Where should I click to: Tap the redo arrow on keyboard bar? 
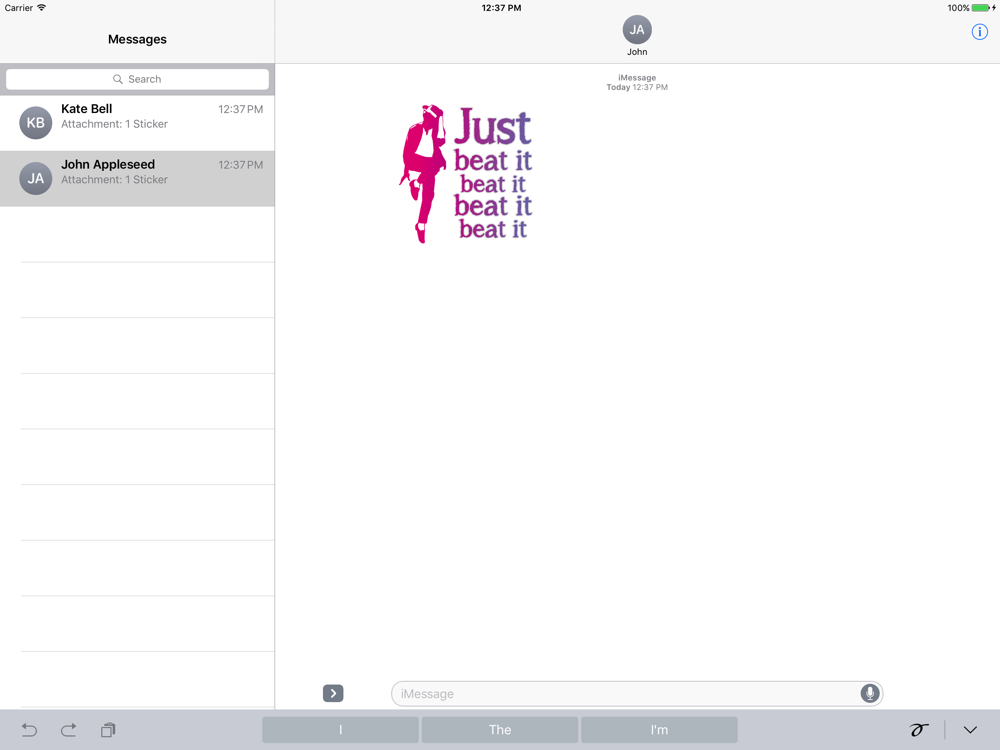pos(68,730)
